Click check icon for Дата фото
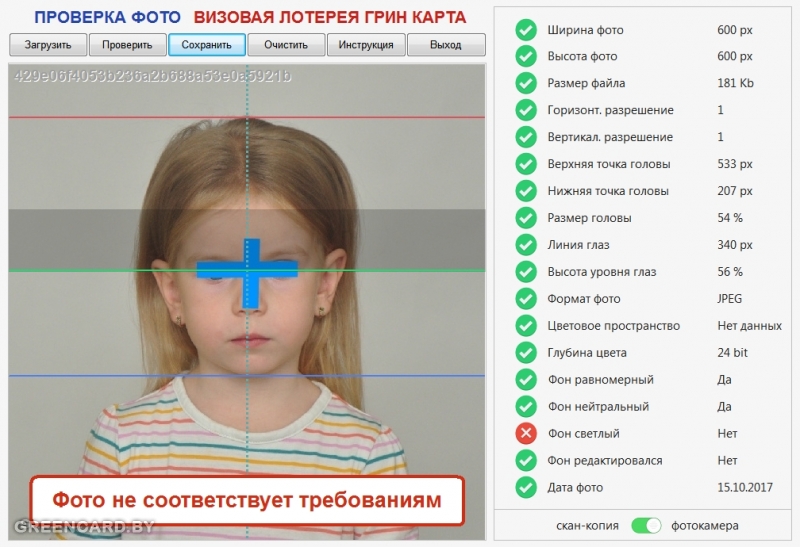Screen dimensions: 800x547 pyautogui.click(x=526, y=487)
